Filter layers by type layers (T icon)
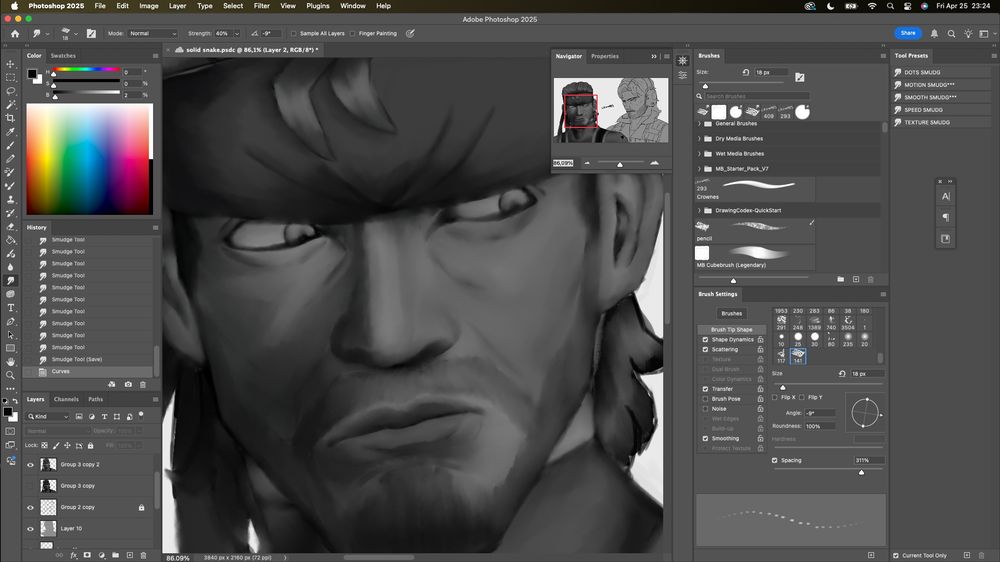Image resolution: width=1000 pixels, height=562 pixels. [104, 417]
